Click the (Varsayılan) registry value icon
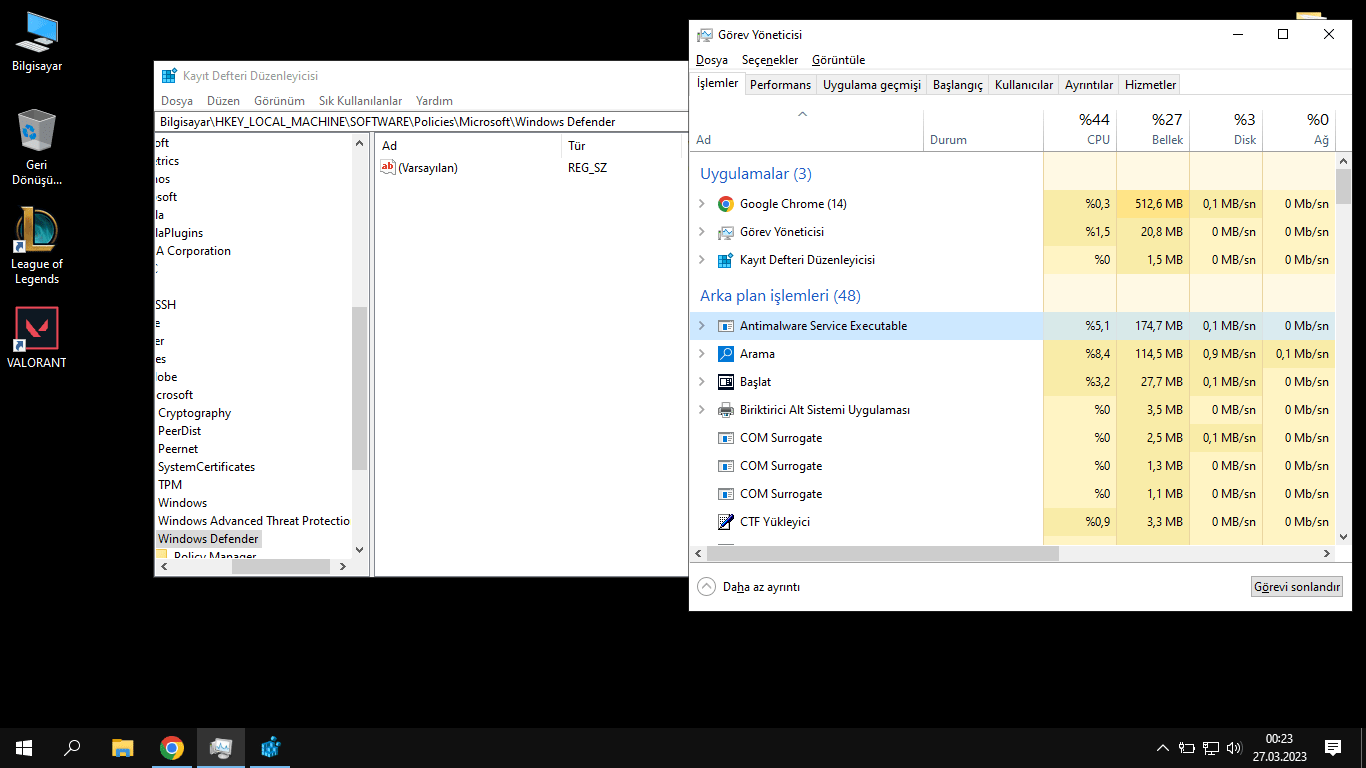Screen dimensions: 1366x768 point(388,168)
